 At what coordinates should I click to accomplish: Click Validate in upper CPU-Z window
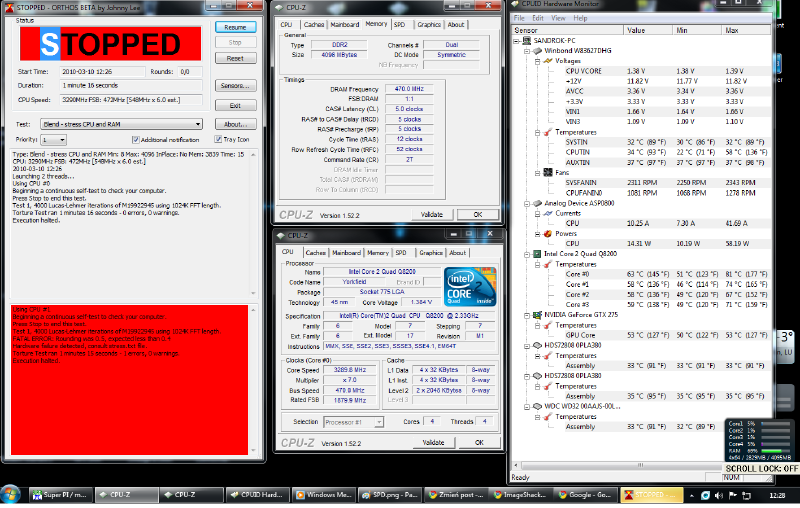point(432,215)
